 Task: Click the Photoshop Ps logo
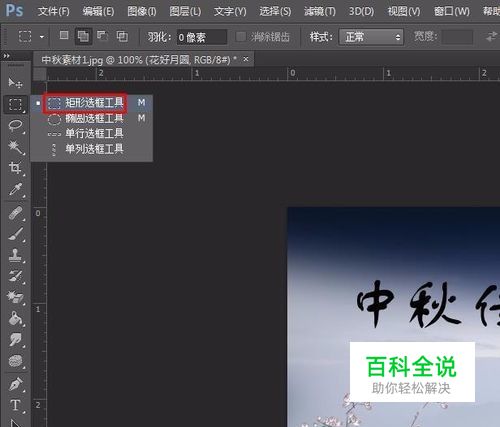(14, 11)
